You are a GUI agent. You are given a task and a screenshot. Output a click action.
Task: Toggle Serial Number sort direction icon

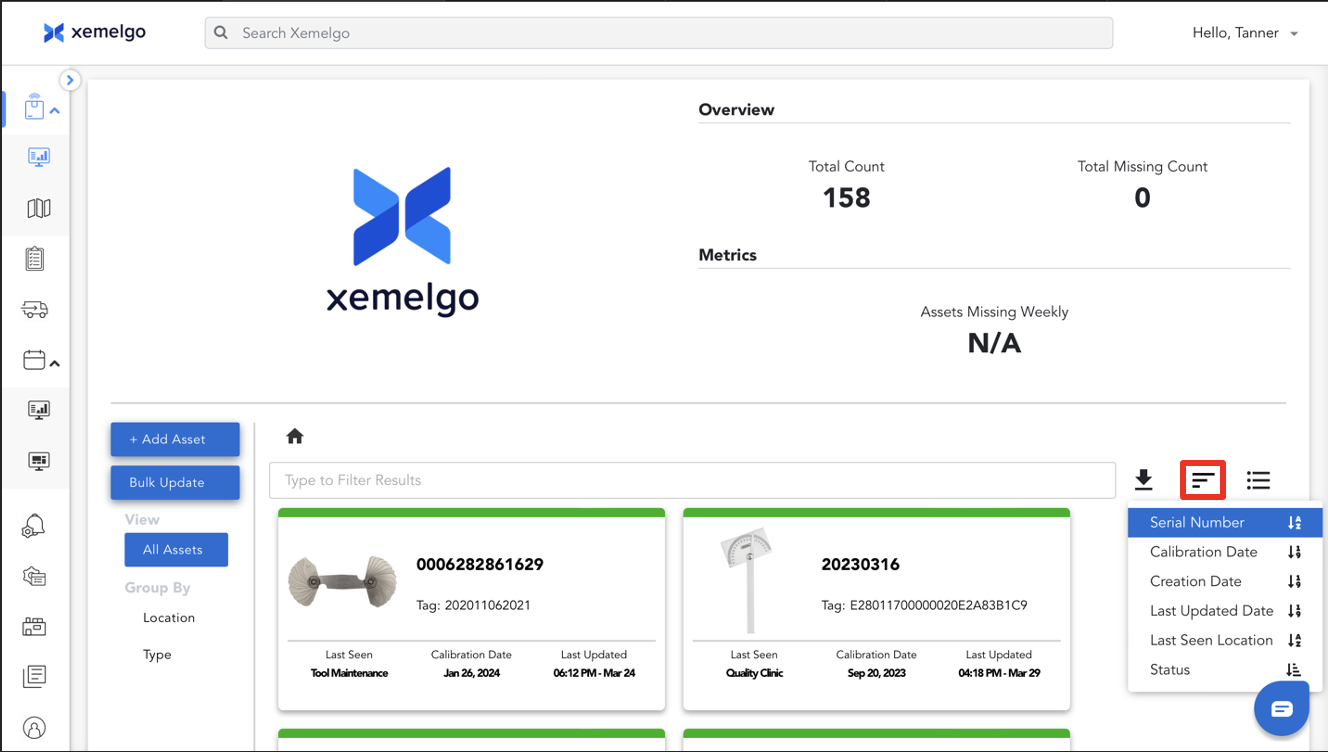1295,523
